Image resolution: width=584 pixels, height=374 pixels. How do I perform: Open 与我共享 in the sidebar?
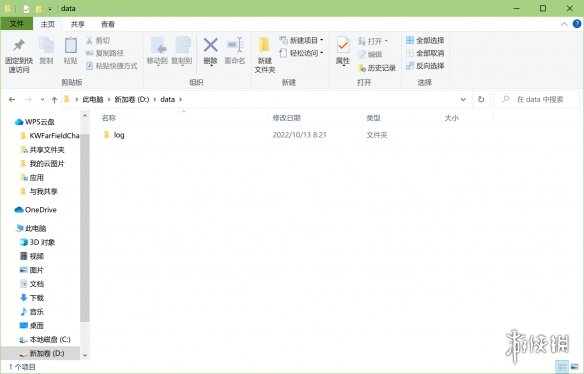[x=39, y=191]
